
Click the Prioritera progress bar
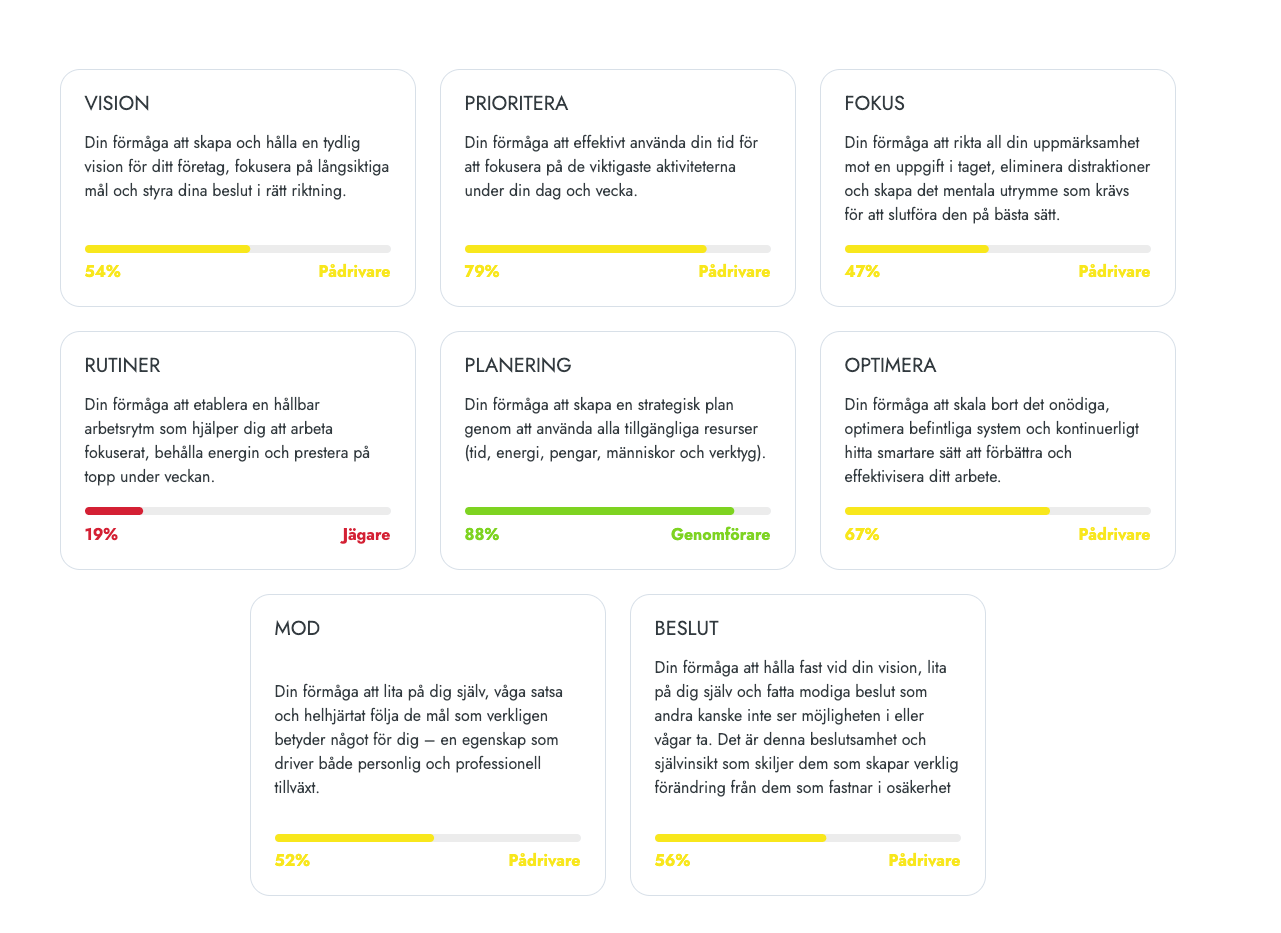tap(617, 249)
